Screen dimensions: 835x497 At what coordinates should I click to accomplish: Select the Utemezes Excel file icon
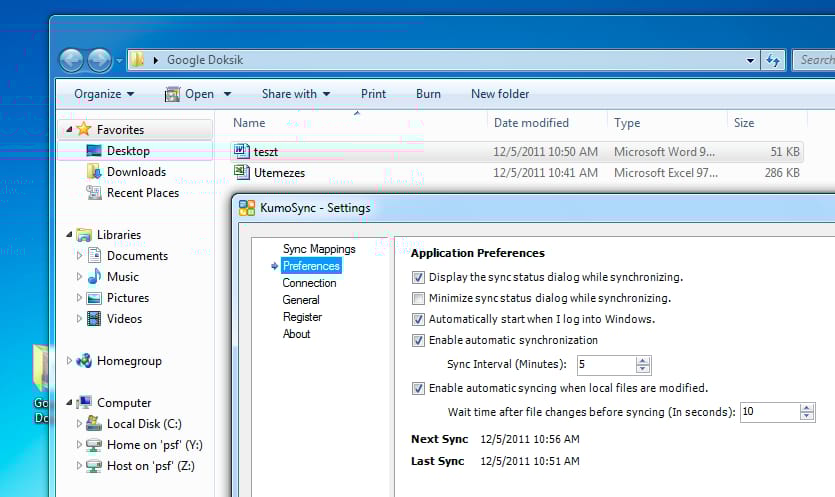coord(241,172)
